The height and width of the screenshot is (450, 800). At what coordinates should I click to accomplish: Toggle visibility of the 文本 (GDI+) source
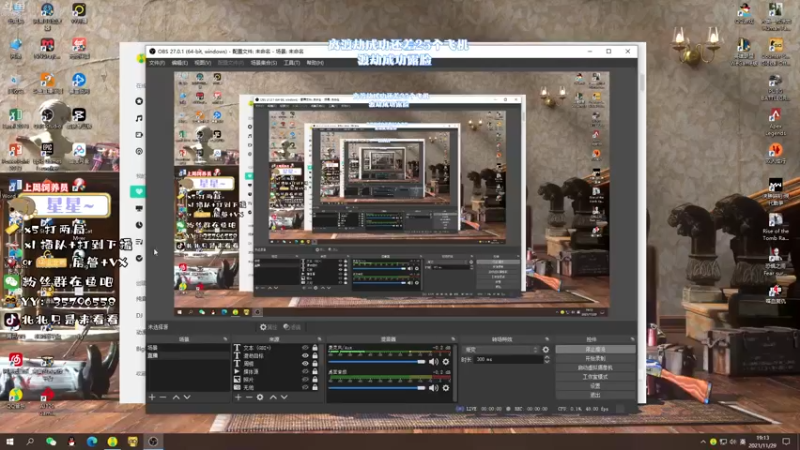(305, 348)
